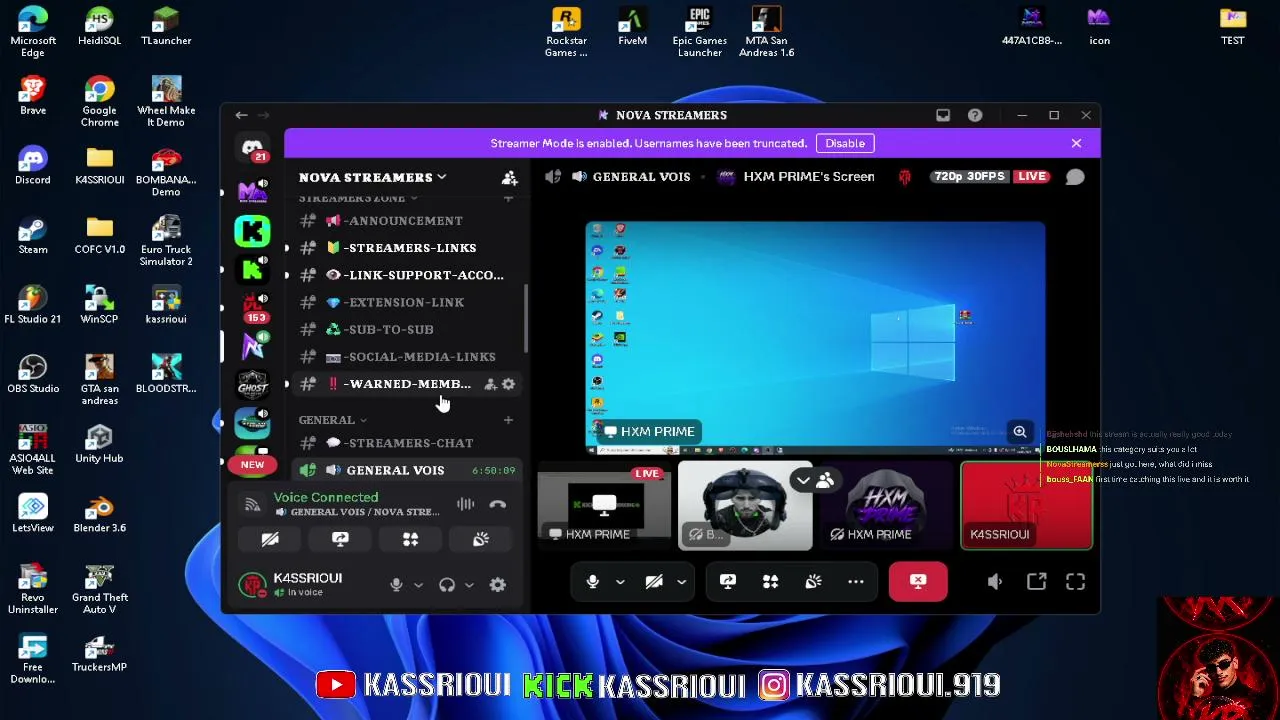Stop watching with the red stream button
The height and width of the screenshot is (720, 1280).
pos(918,581)
